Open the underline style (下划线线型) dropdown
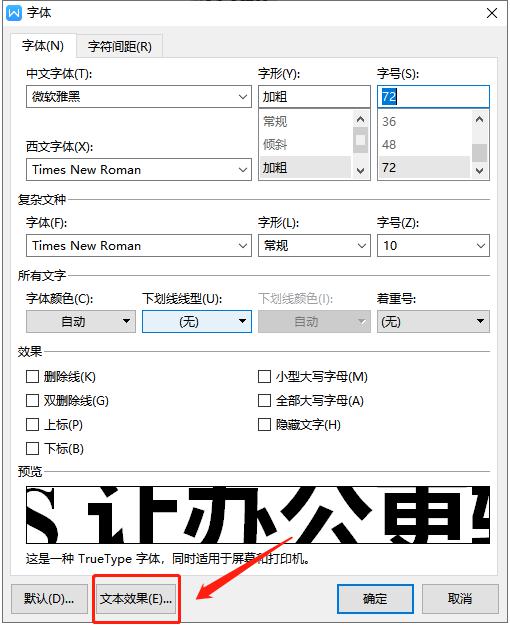510x625 pixels. coord(197,321)
